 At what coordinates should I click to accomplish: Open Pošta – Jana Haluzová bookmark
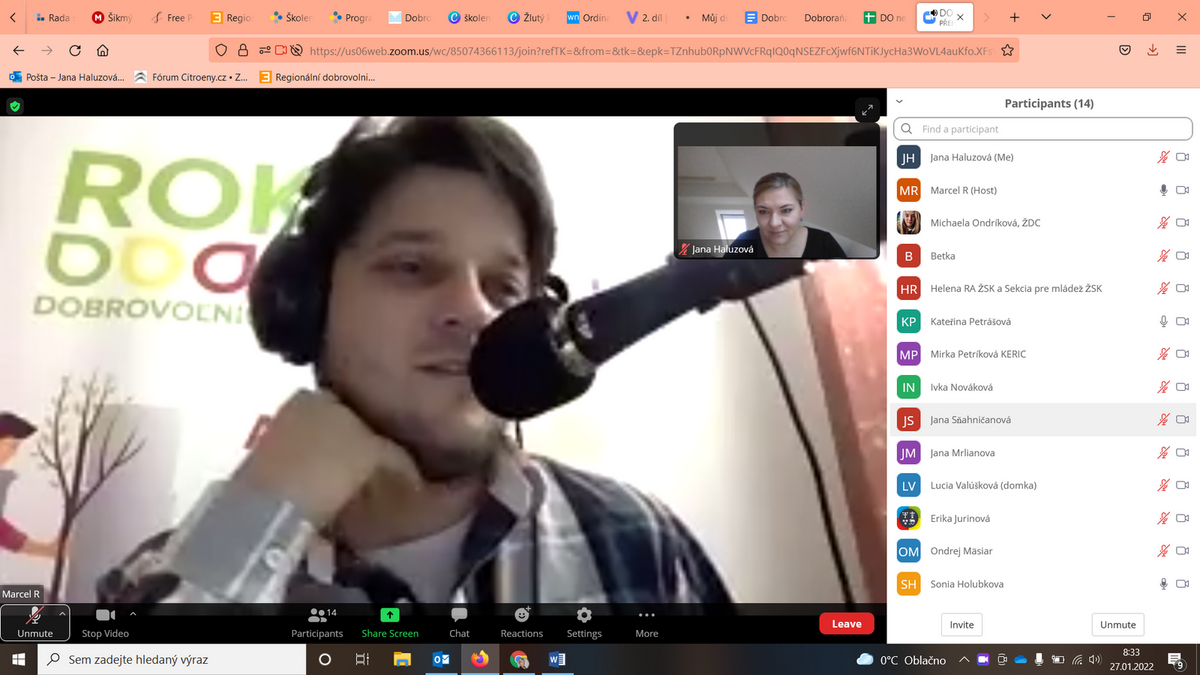pos(67,77)
